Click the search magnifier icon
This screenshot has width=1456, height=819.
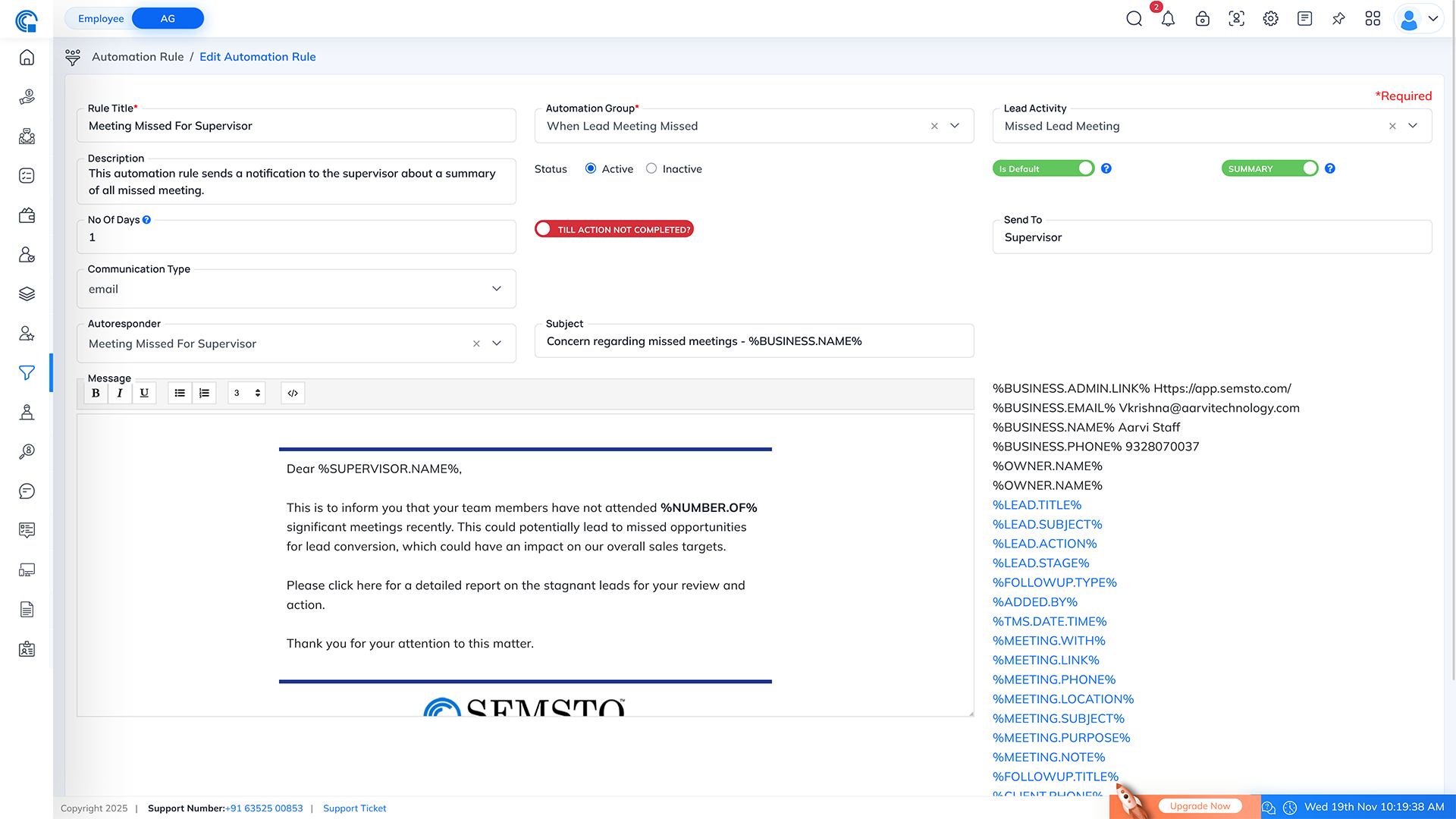1134,19
